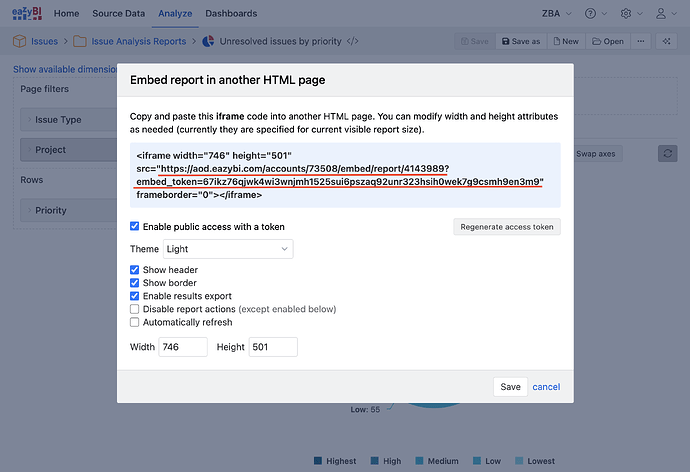
Task: Switch to the Analyze tab
Action: 175,14
